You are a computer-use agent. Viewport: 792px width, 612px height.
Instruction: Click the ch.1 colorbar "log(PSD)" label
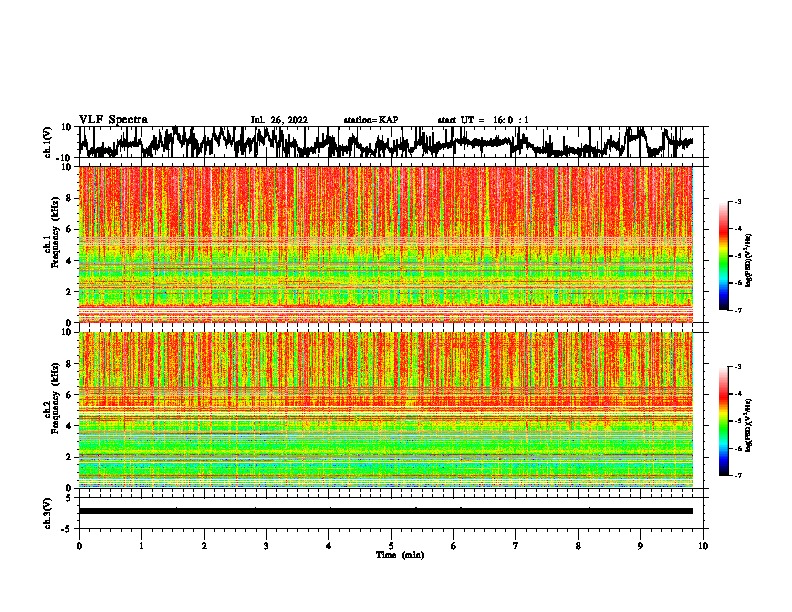pyautogui.click(x=748, y=261)
